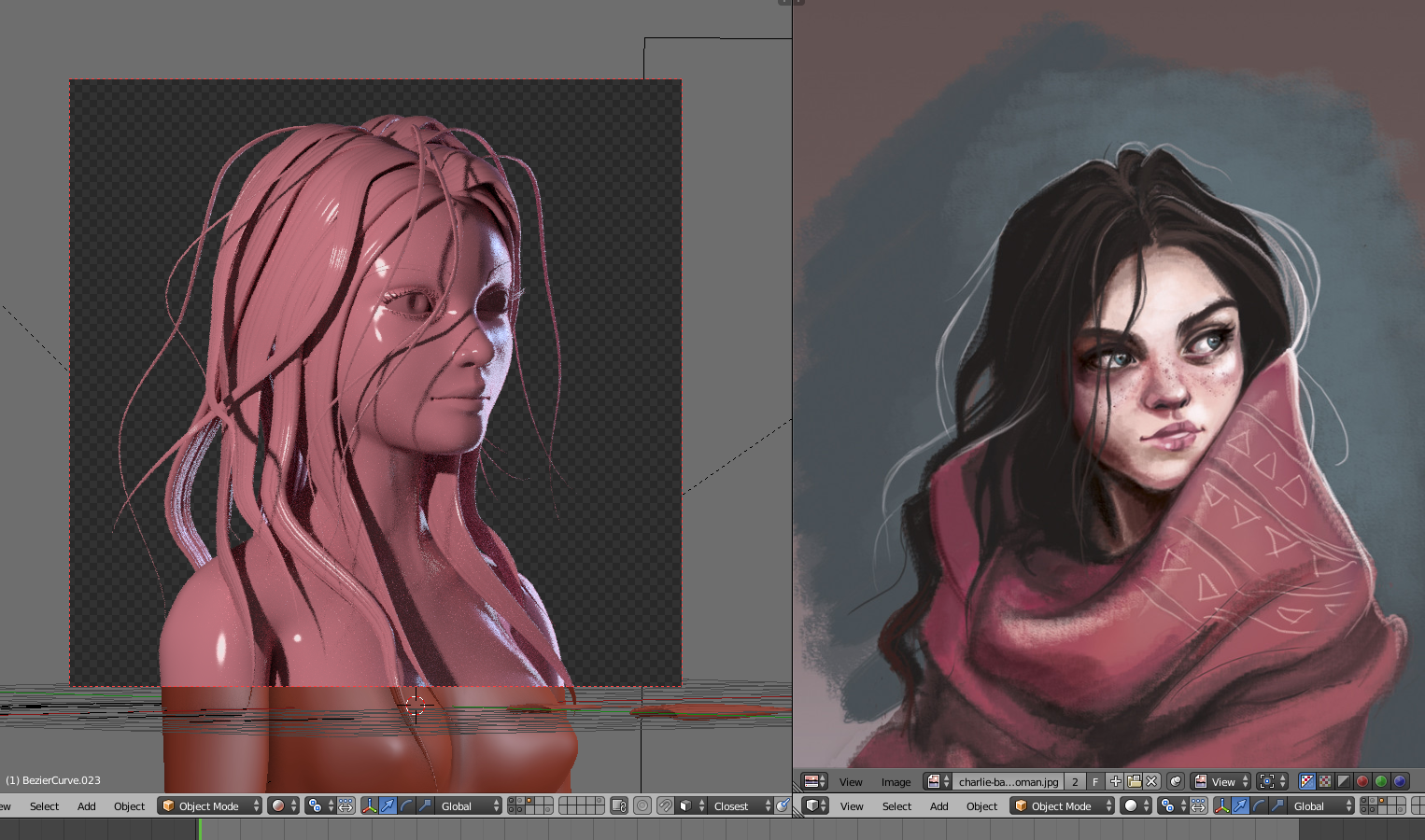Open shading selector in right 3D view
This screenshot has width=1425, height=840.
1136,805
